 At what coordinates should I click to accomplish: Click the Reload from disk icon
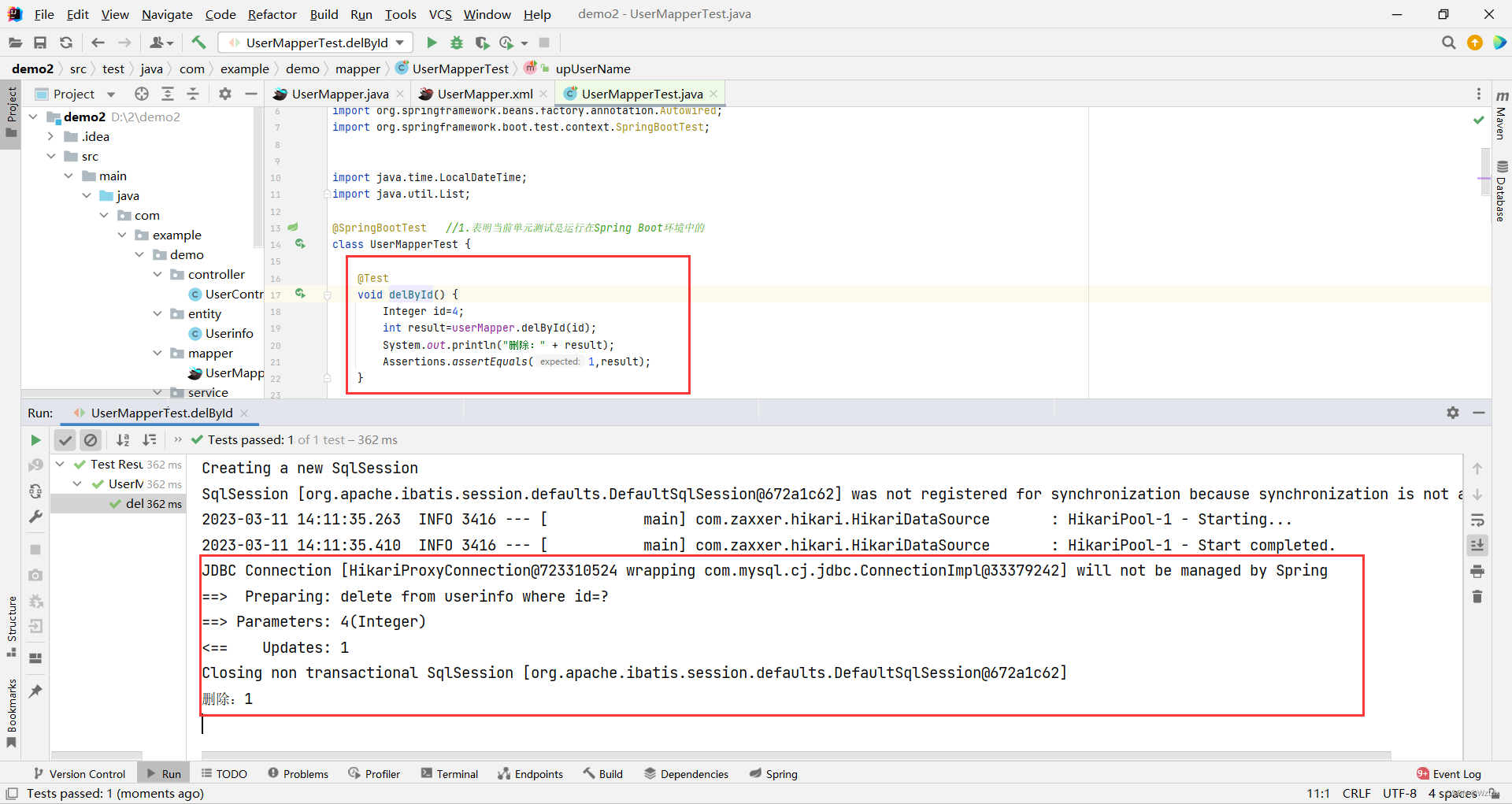point(66,43)
